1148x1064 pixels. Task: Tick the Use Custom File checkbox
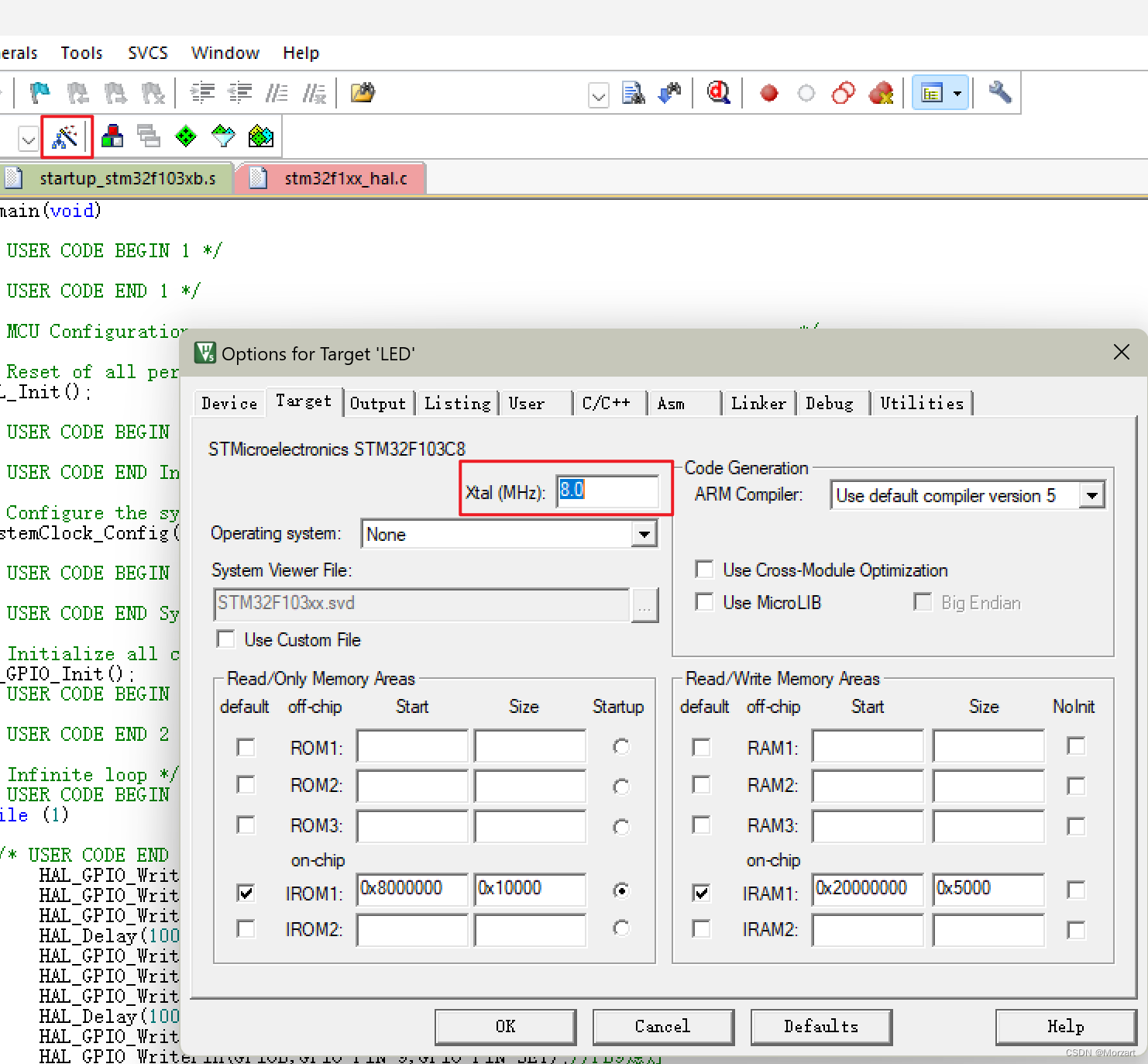coord(225,639)
